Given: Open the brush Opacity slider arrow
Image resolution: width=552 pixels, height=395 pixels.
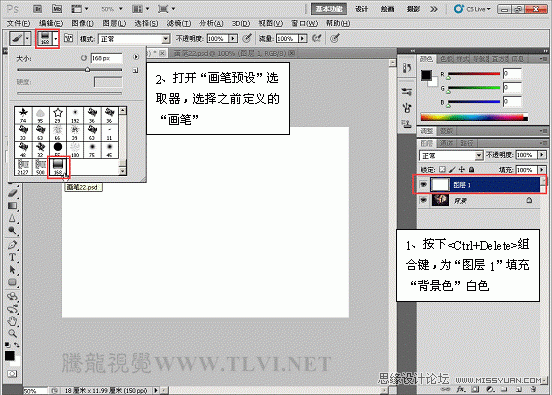Looking at the screenshot, I should coord(233,38).
